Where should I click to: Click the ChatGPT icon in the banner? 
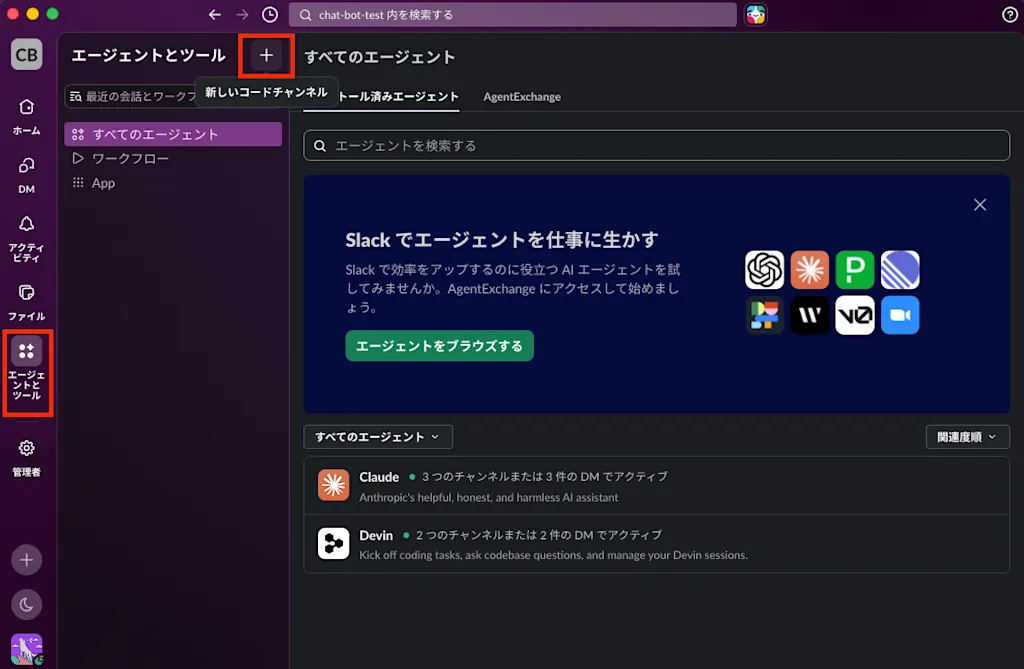pyautogui.click(x=764, y=269)
